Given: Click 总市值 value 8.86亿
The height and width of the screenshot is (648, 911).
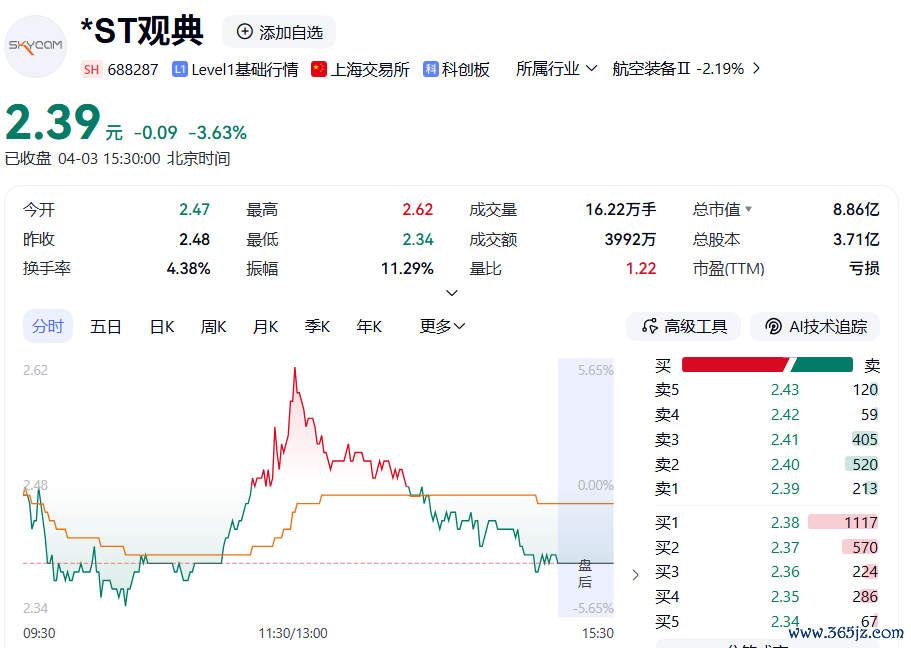Looking at the screenshot, I should tap(856, 209).
